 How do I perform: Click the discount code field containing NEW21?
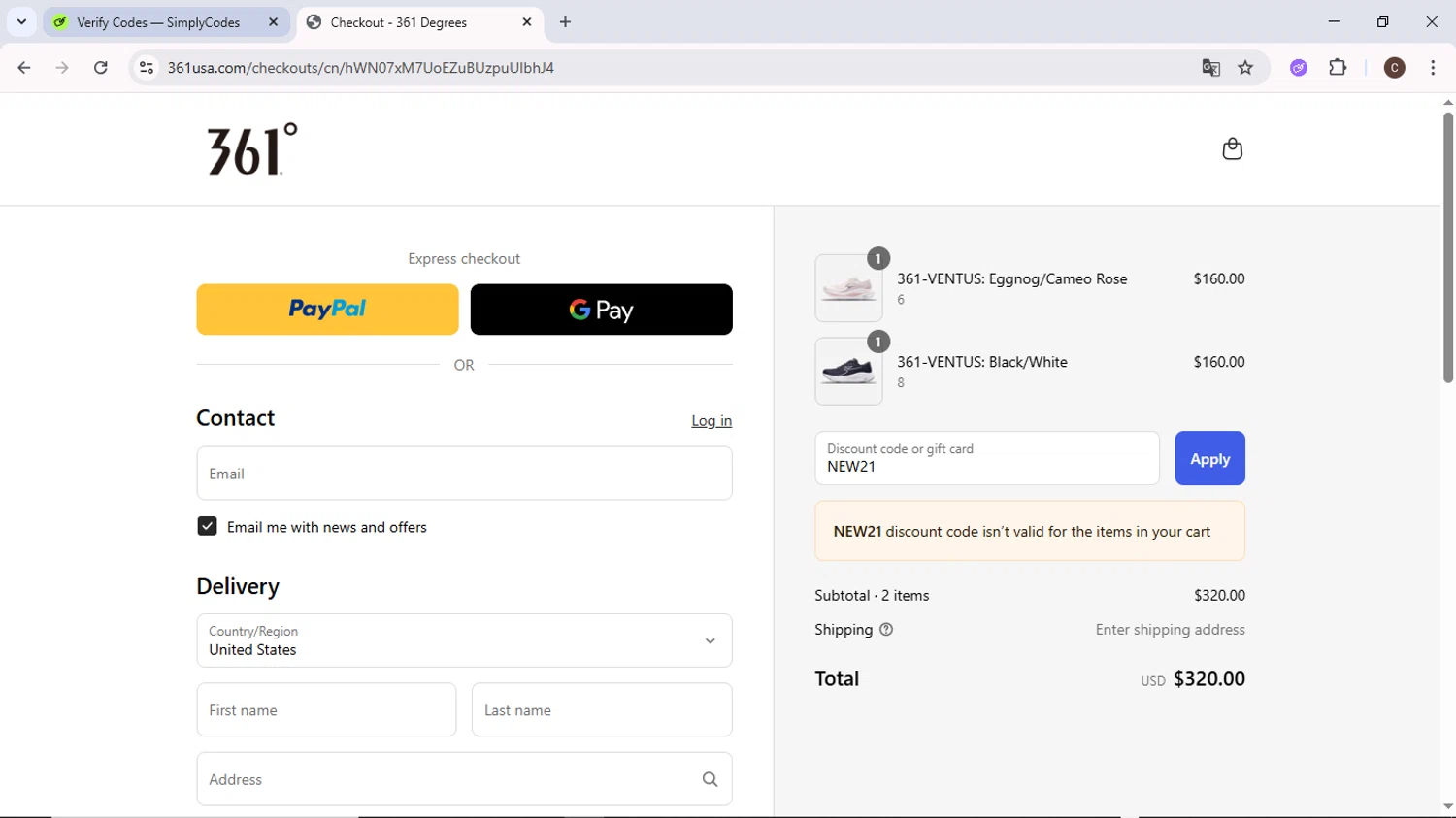click(x=987, y=458)
